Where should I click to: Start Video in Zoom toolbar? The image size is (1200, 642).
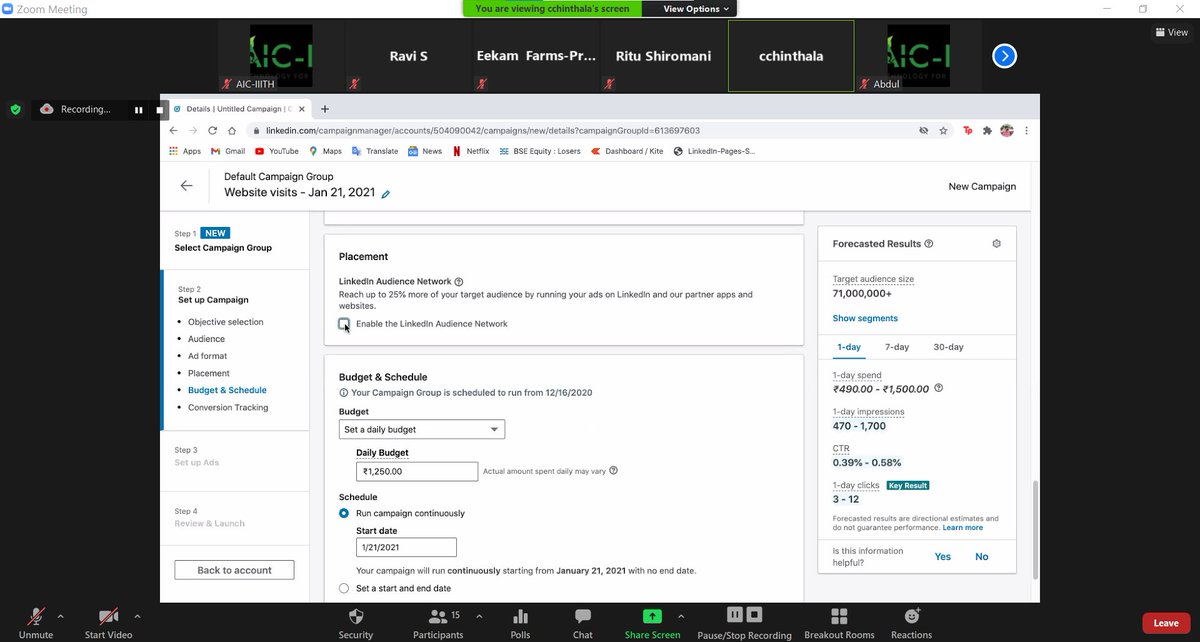(108, 621)
